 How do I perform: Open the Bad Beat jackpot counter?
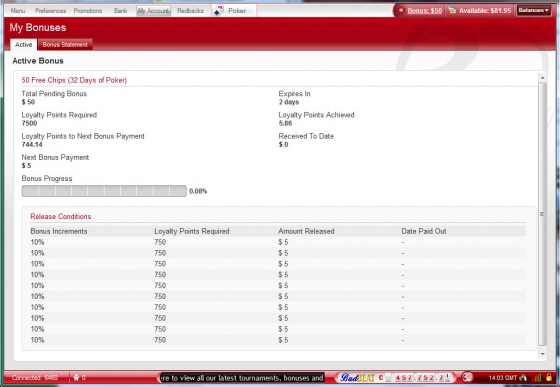tap(394, 377)
